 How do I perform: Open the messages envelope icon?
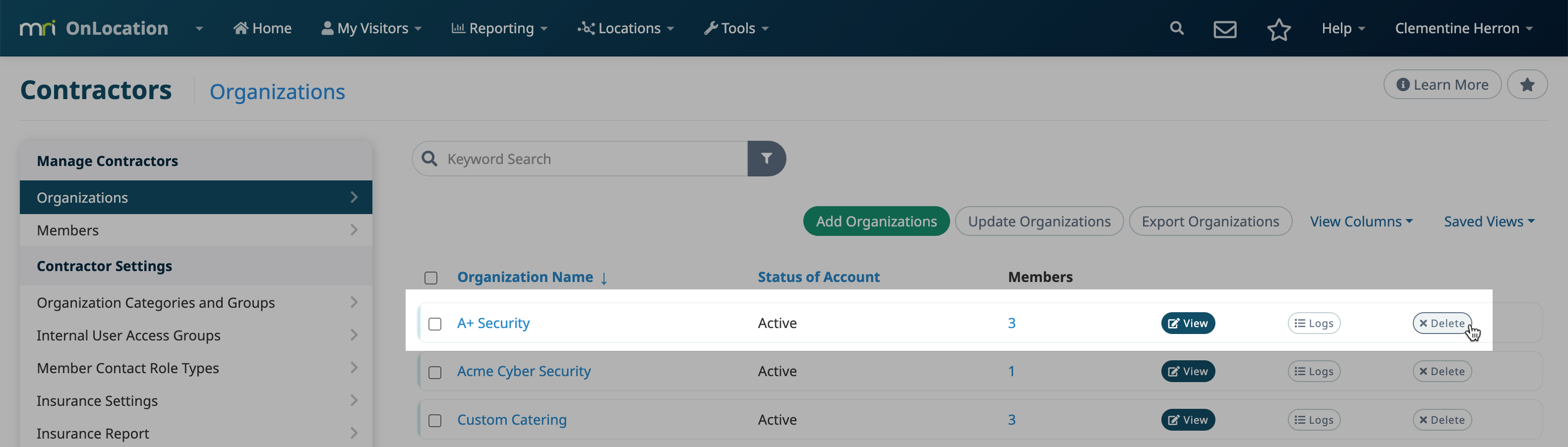coord(1225,29)
